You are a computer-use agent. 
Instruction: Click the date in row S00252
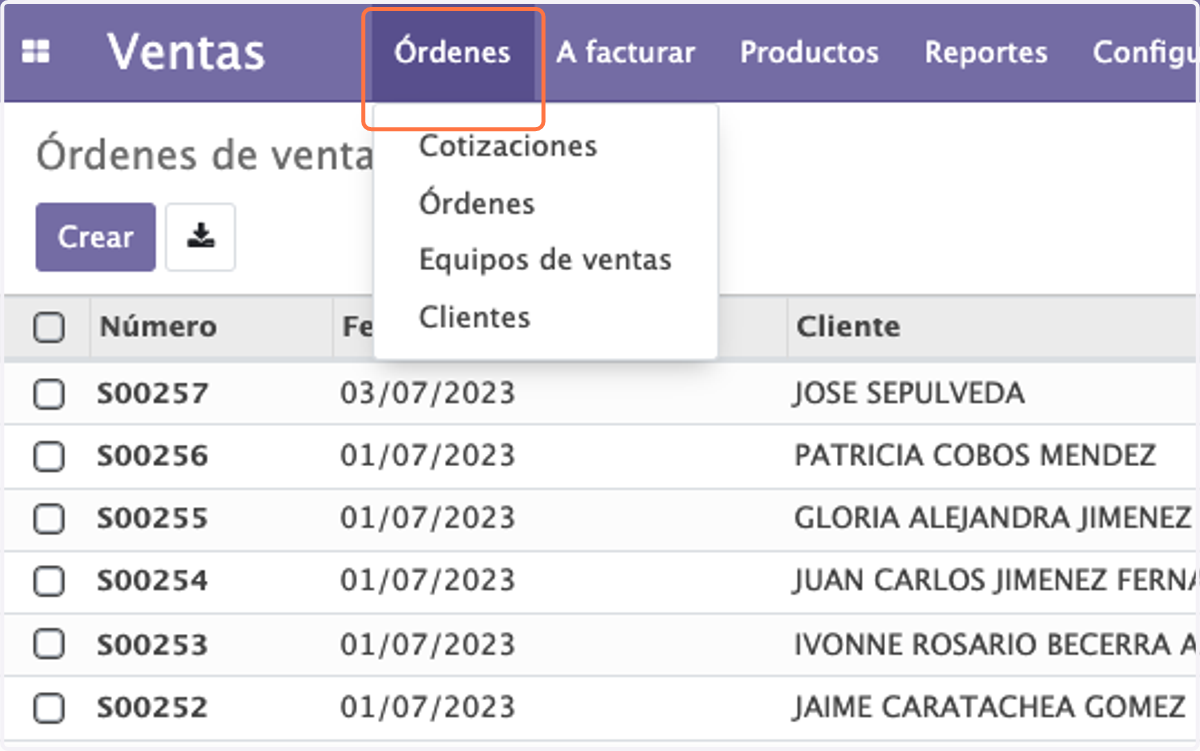pos(427,707)
